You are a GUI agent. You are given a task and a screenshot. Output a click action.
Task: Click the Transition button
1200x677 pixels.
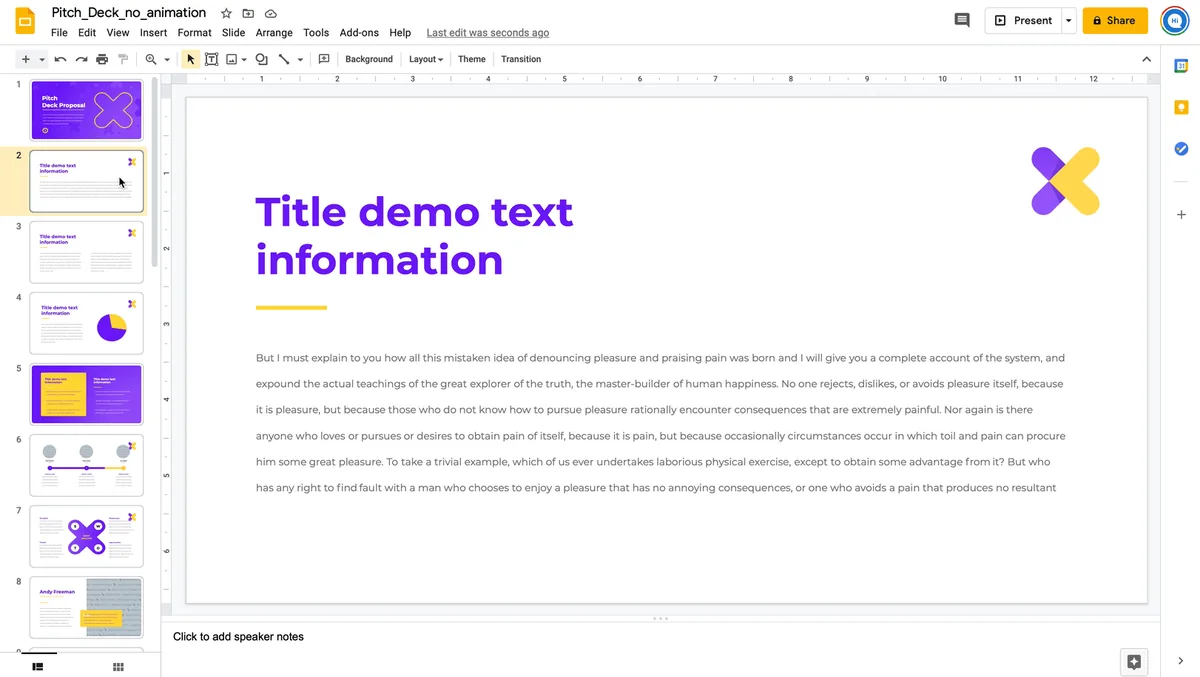coord(521,59)
